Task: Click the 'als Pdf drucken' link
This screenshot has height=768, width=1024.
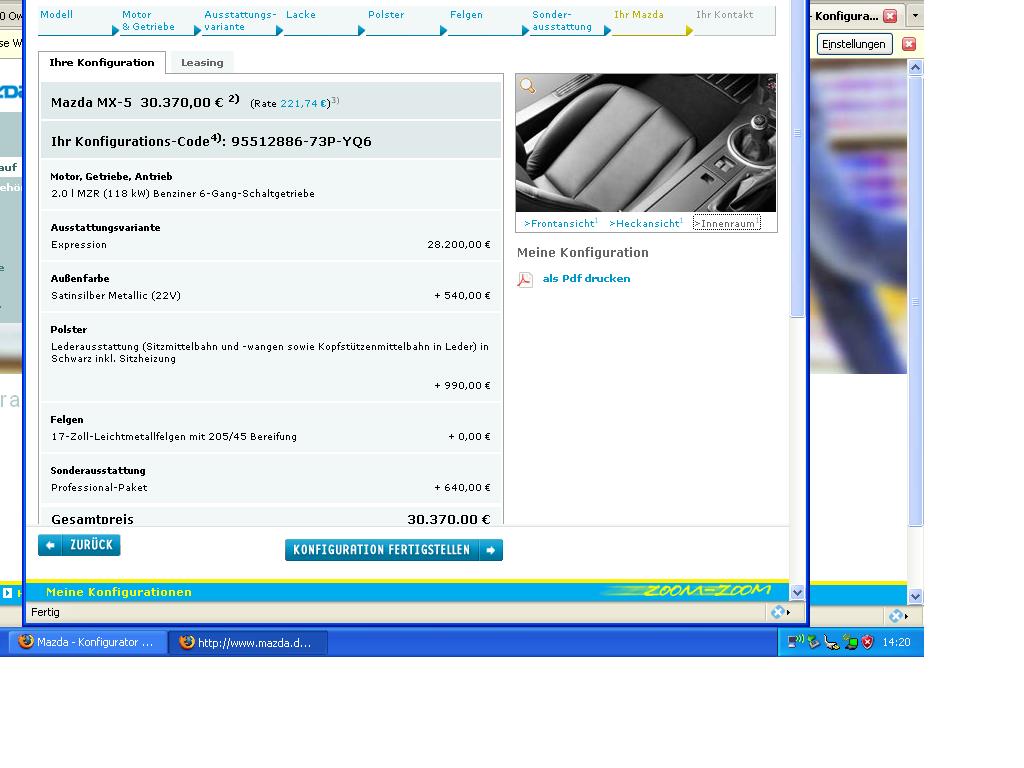Action: 586,279
